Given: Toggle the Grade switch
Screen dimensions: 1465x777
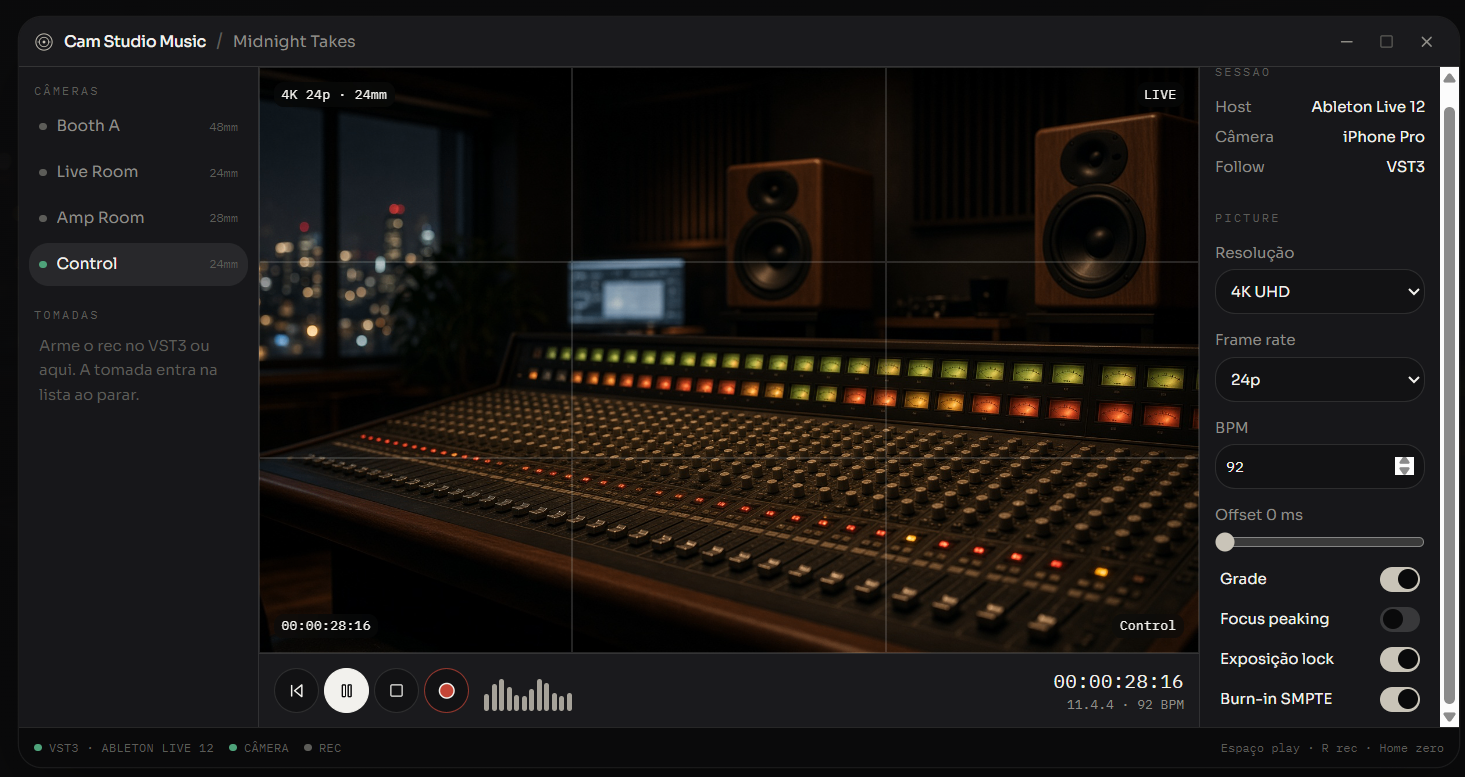Looking at the screenshot, I should tap(1399, 579).
